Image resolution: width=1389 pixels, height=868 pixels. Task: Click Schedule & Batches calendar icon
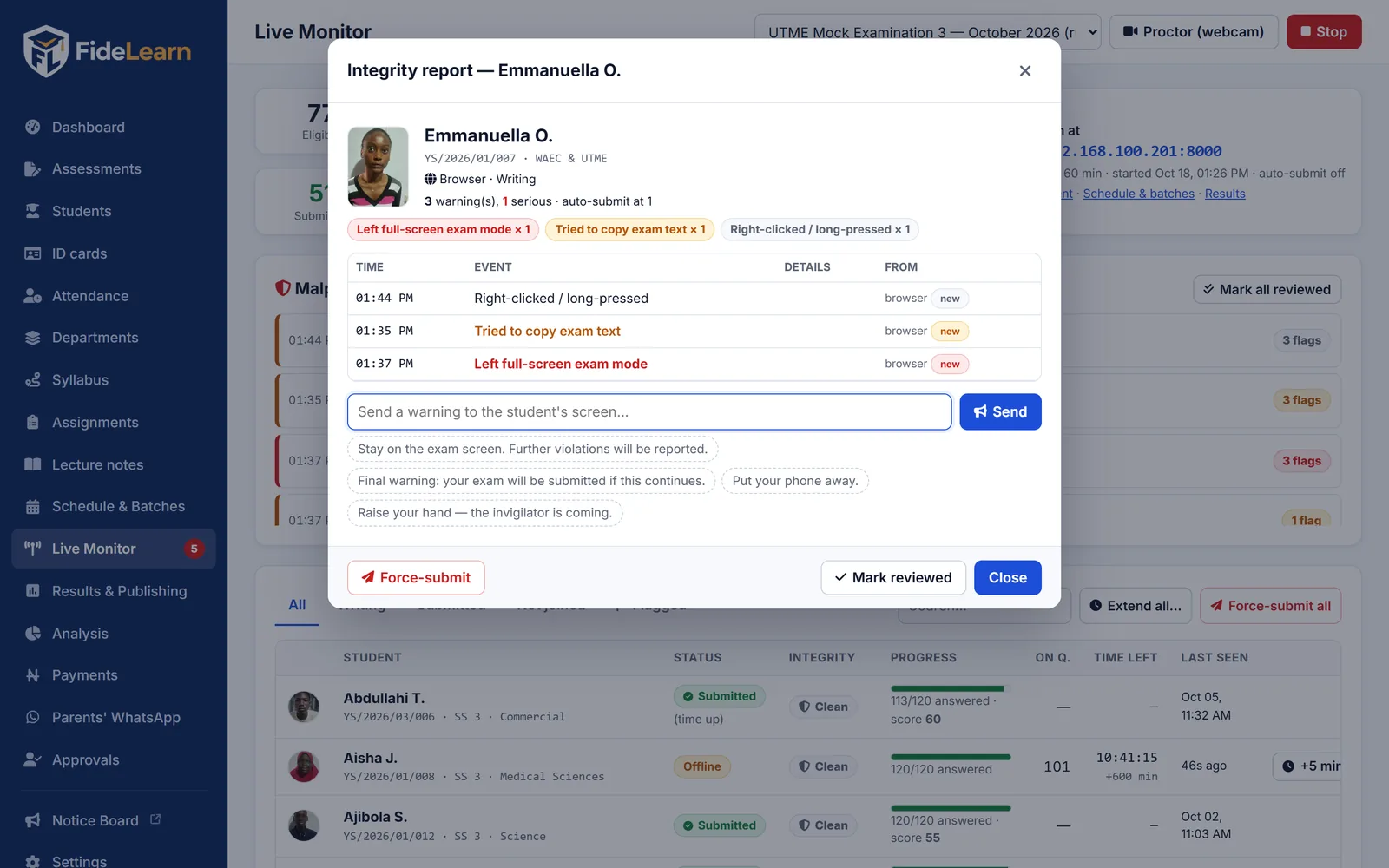(x=33, y=507)
